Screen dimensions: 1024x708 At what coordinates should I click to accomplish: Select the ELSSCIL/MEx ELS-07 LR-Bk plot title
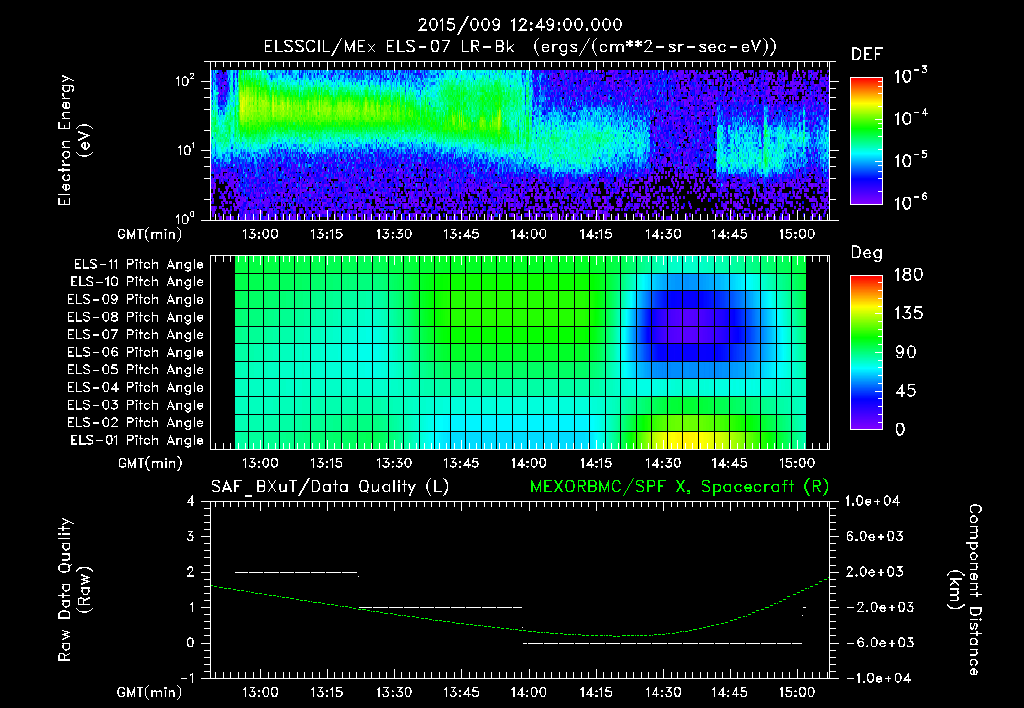tap(520, 47)
